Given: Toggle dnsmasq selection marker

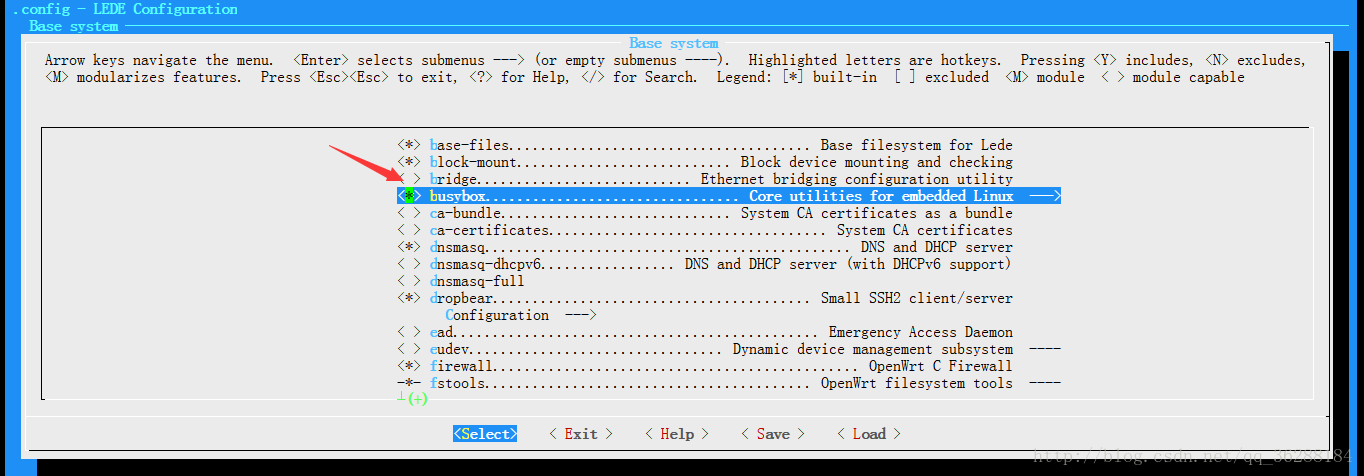Looking at the screenshot, I should tap(409, 247).
